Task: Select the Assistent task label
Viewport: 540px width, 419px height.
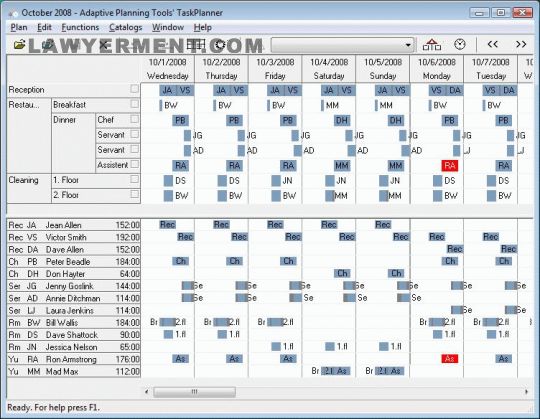Action: [113, 165]
